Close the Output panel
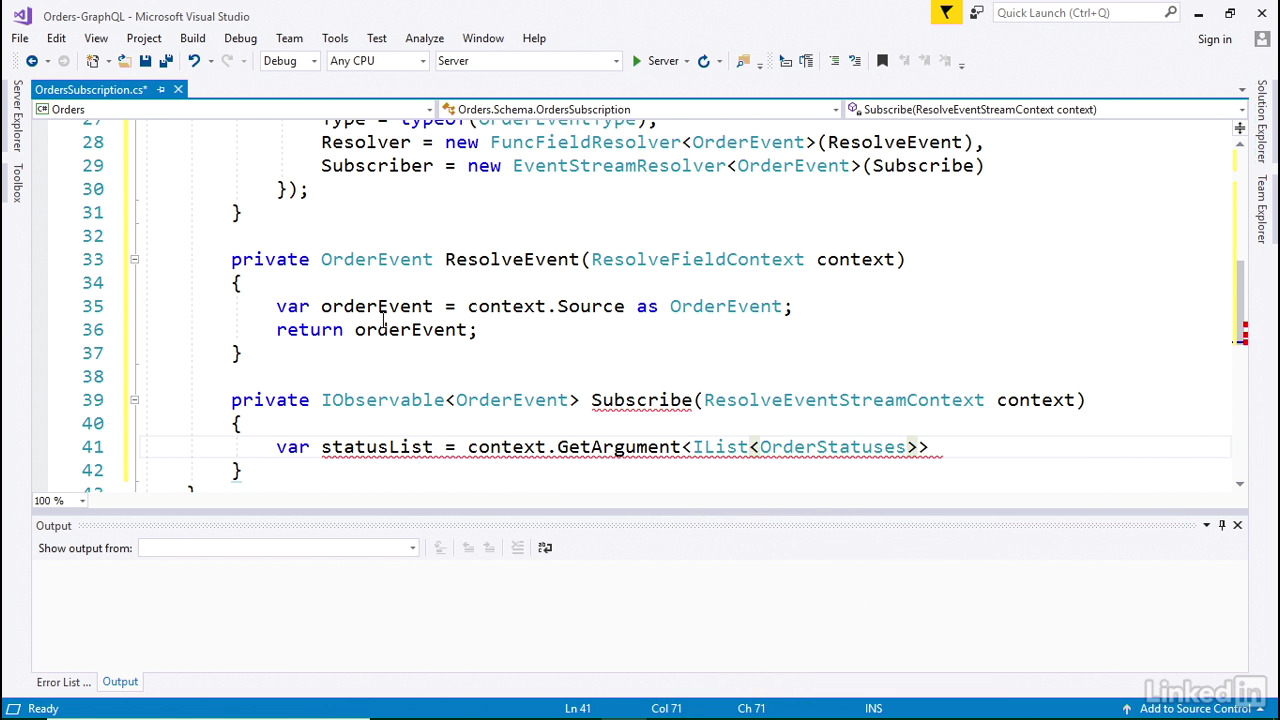Screen dimensions: 1280x720 coord(1237,525)
